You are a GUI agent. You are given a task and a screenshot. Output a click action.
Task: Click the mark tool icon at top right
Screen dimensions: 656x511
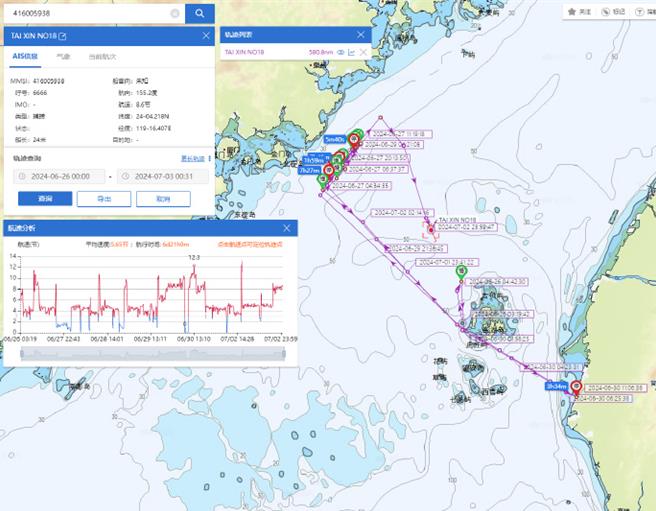606,12
